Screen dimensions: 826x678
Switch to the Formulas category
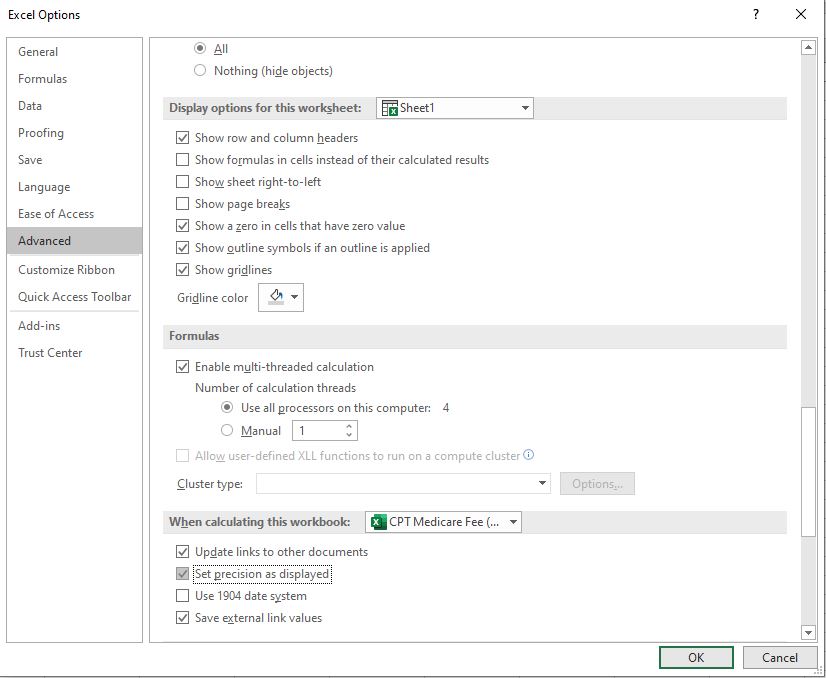[x=43, y=79]
